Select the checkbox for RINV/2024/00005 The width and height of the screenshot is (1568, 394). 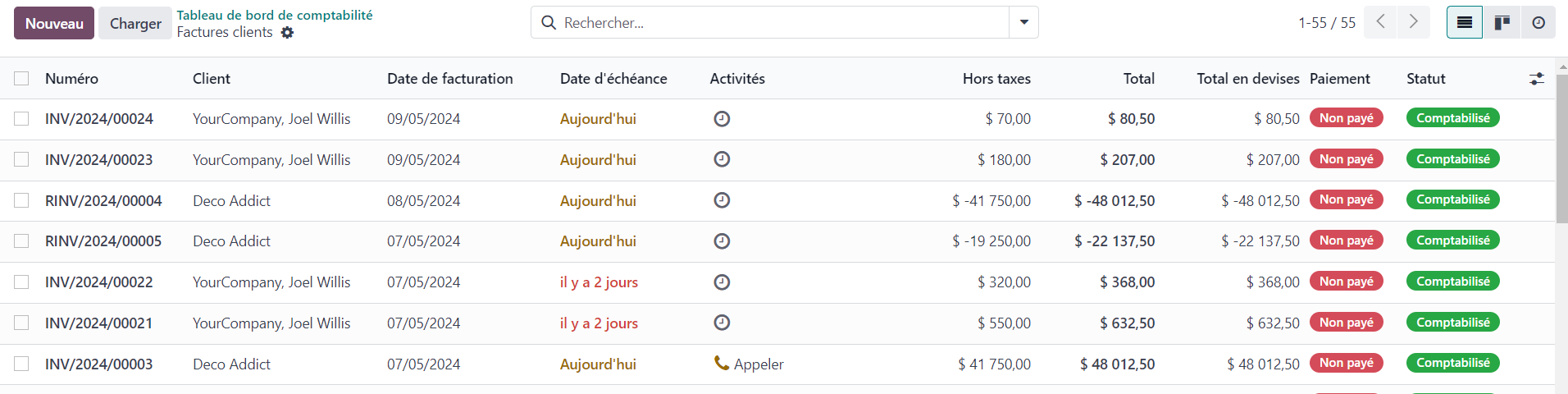click(x=21, y=241)
